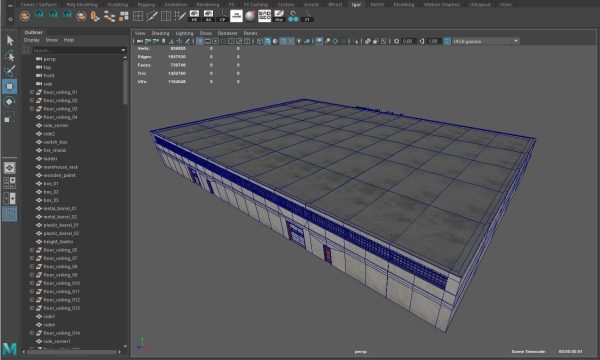Open the Outliner Help menu

click(69, 40)
